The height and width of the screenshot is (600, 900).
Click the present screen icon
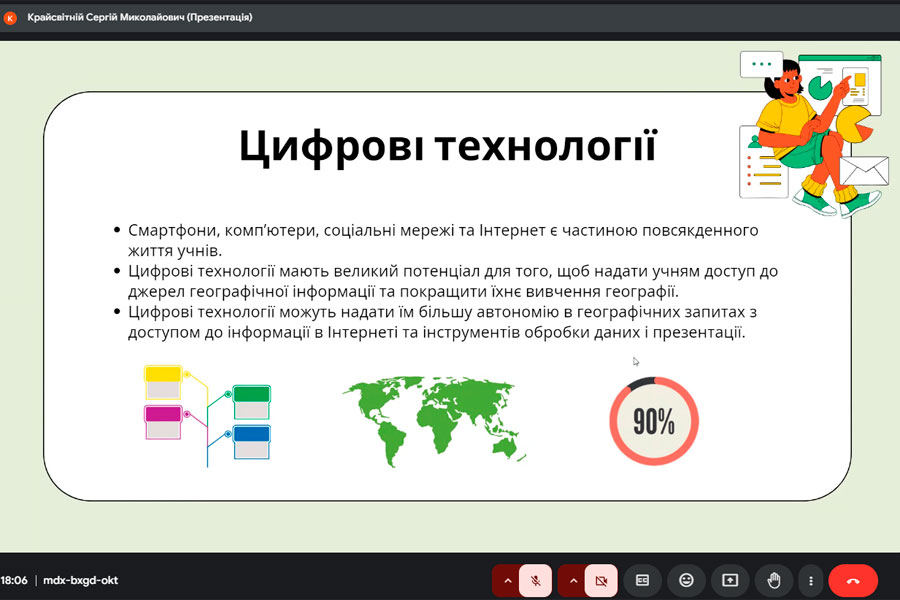pos(729,580)
